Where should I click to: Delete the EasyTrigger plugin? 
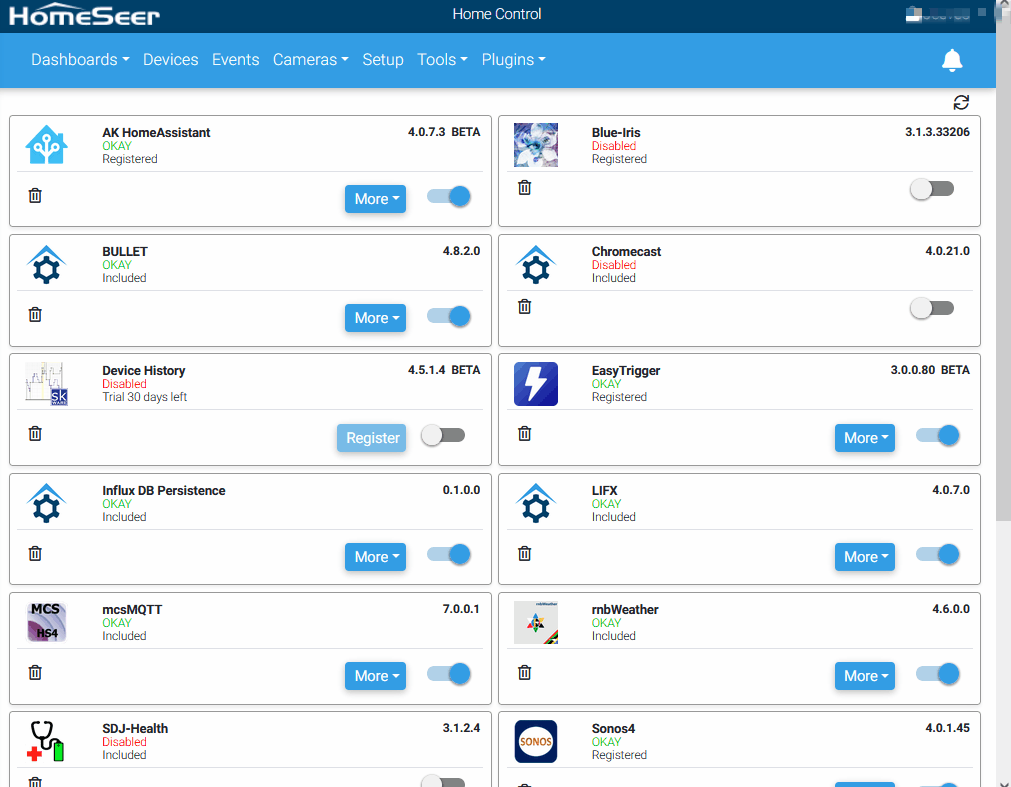(525, 434)
